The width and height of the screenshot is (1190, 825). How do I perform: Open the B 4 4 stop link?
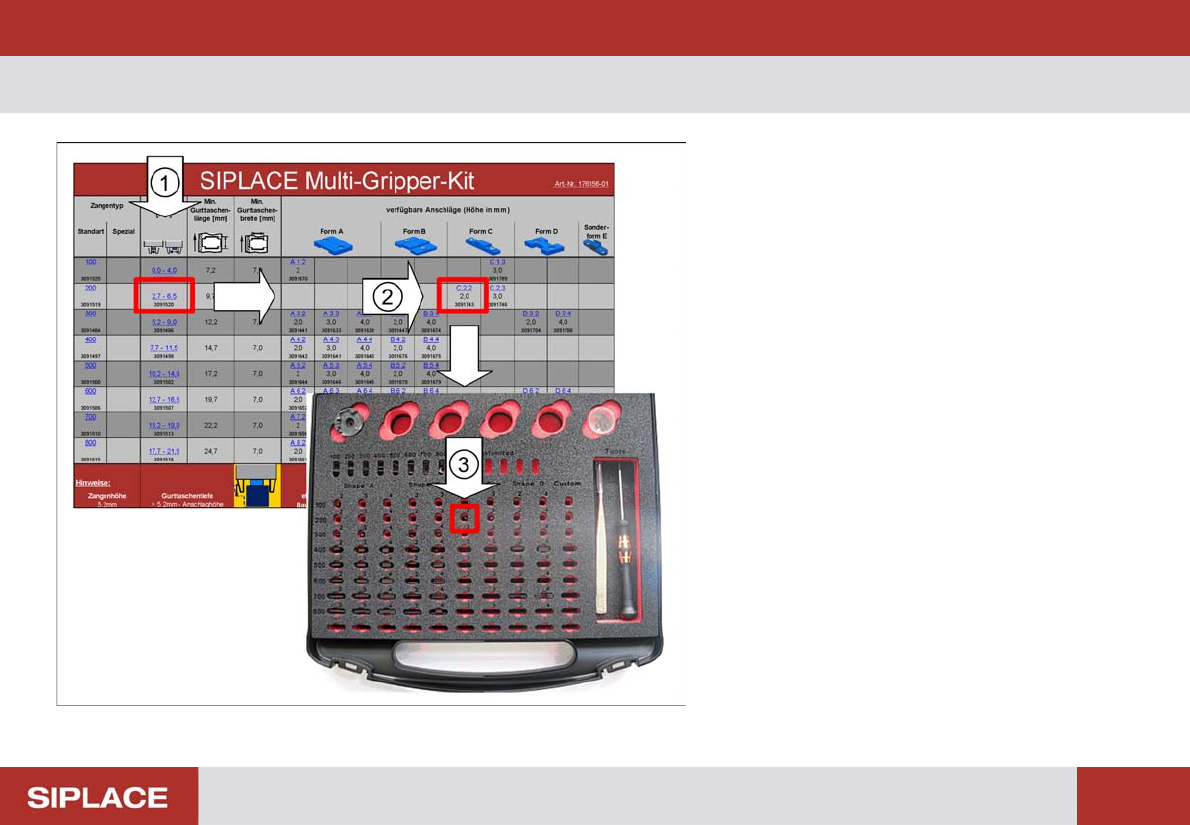431,339
